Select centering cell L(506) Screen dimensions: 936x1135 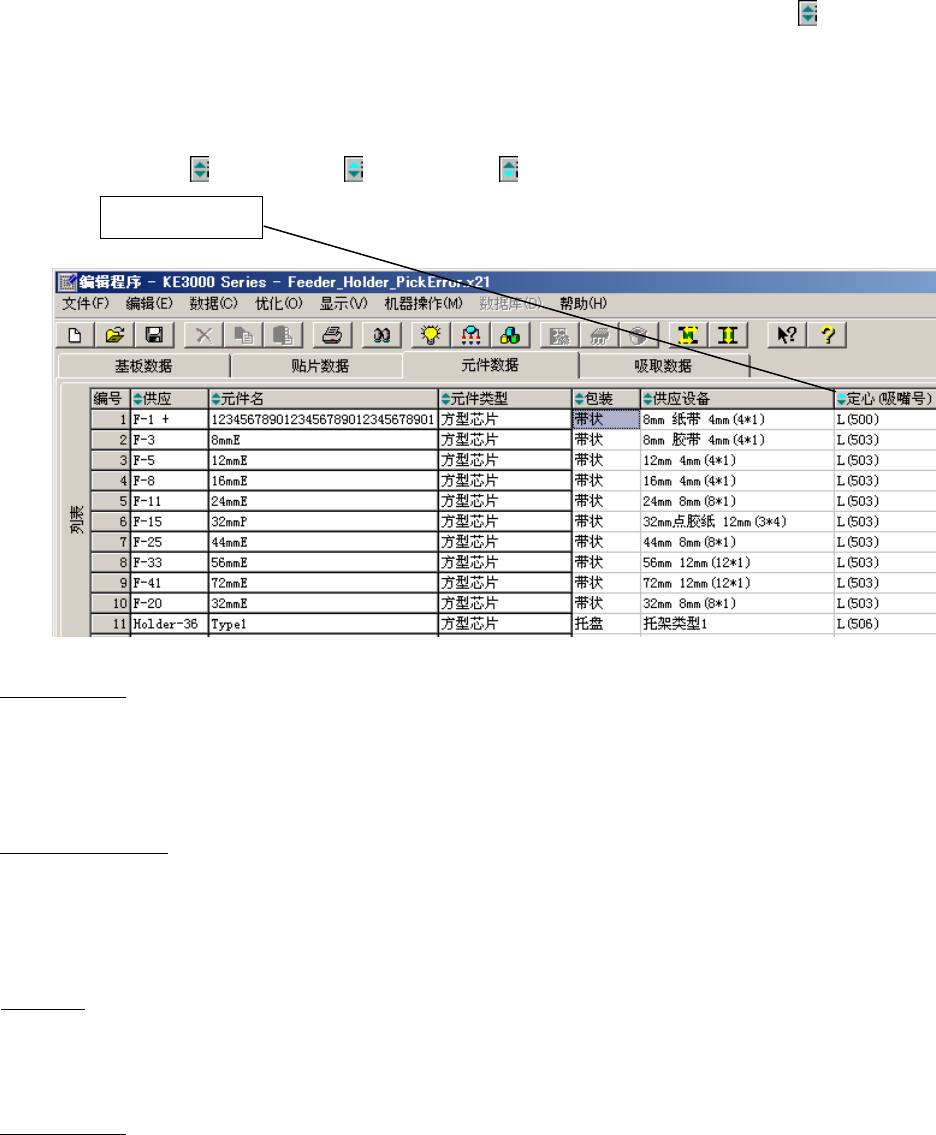pyautogui.click(x=885, y=623)
